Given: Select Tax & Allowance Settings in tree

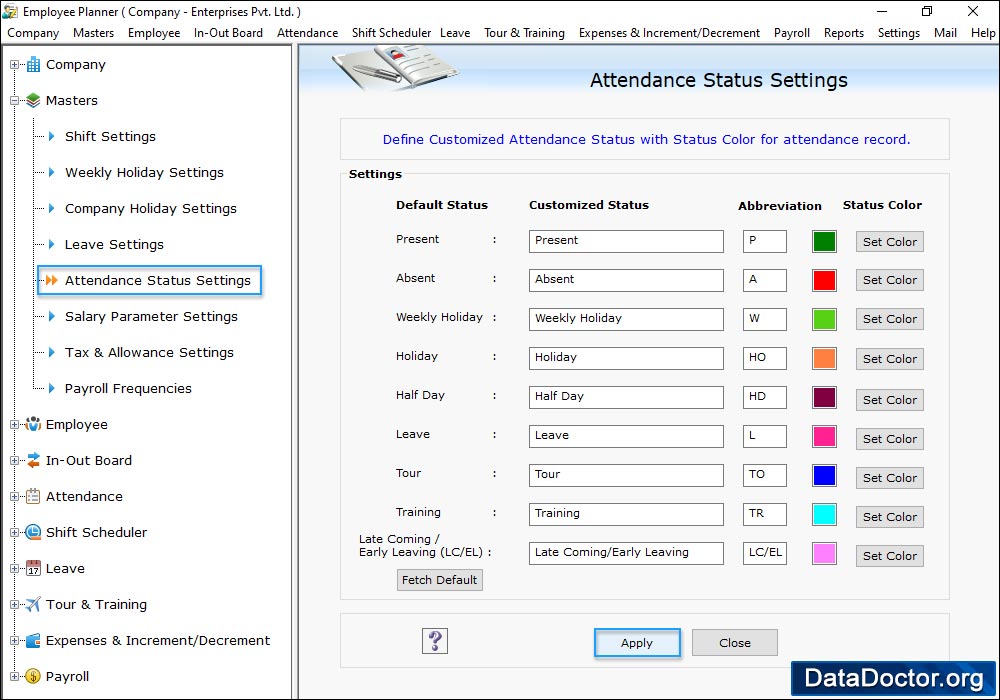Looking at the screenshot, I should pos(149,352).
